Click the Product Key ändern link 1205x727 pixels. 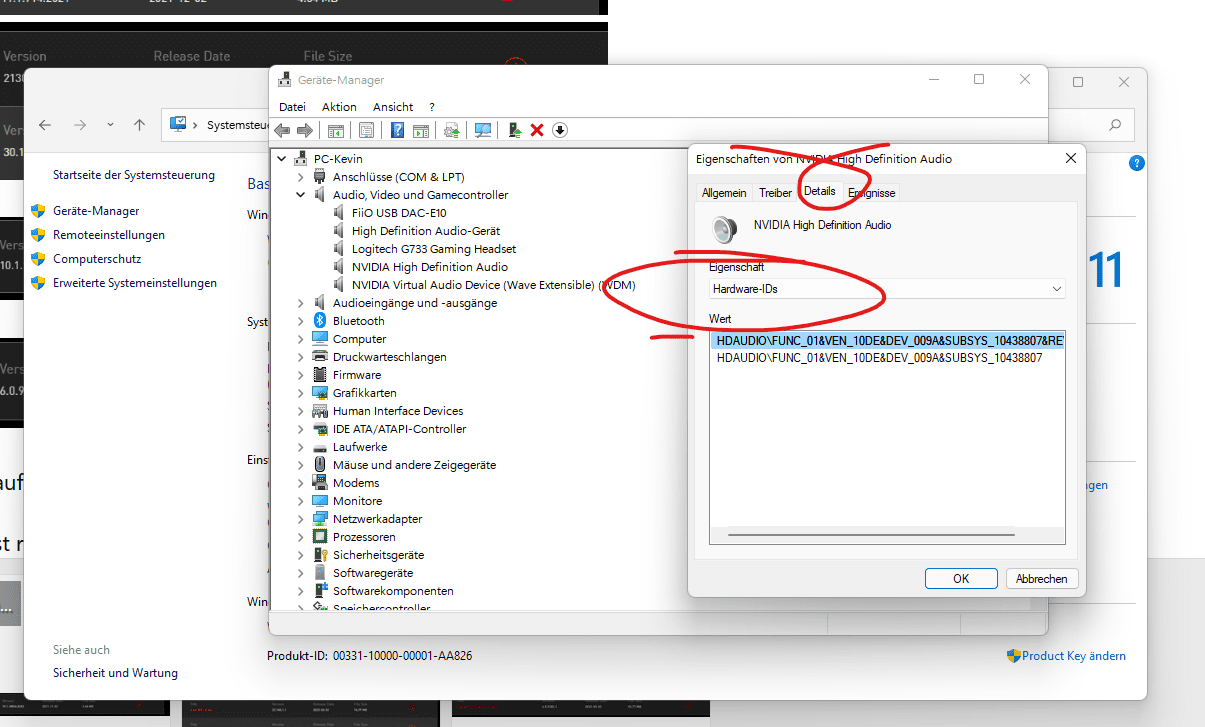pos(1074,656)
